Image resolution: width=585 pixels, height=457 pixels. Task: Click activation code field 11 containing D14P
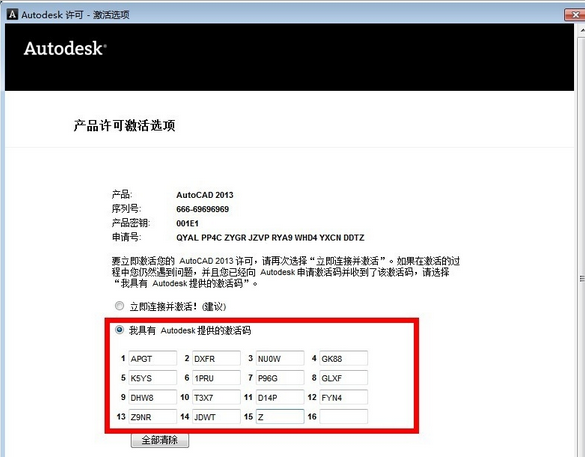coord(280,397)
